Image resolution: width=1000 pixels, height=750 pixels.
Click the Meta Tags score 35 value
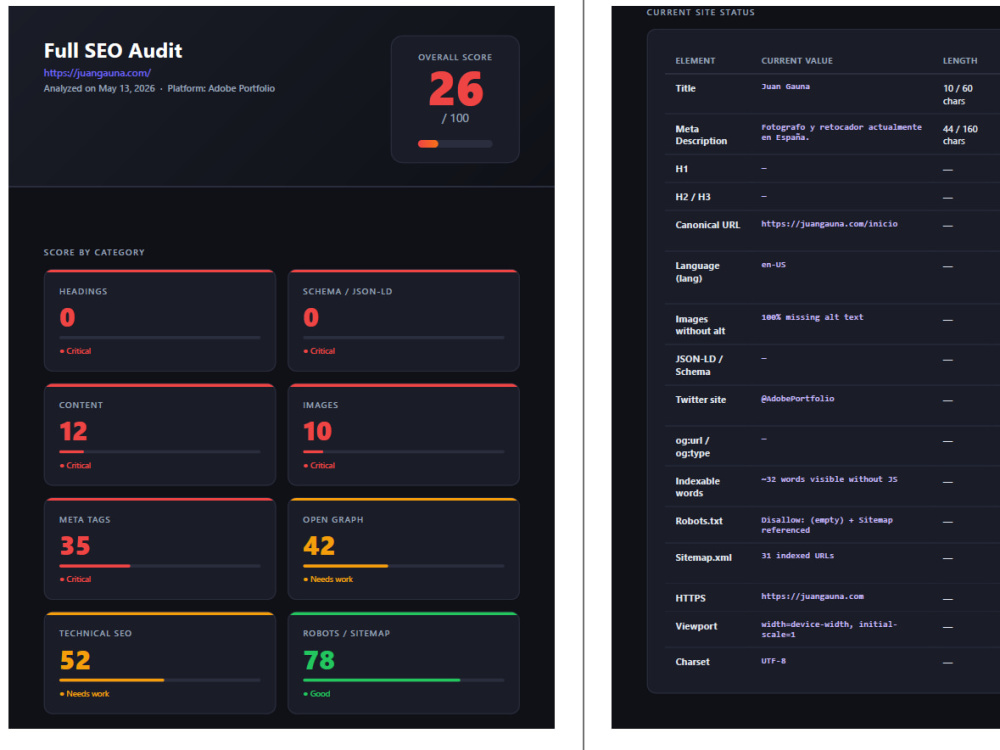pos(75,546)
